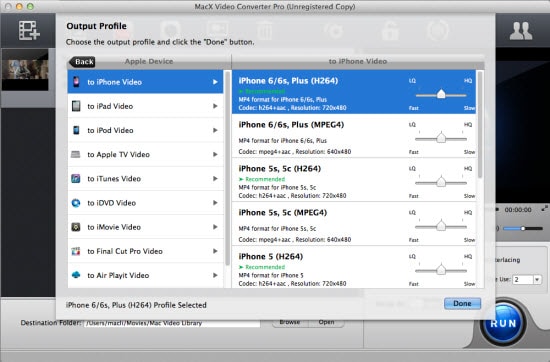Click the Done button

click(x=462, y=303)
